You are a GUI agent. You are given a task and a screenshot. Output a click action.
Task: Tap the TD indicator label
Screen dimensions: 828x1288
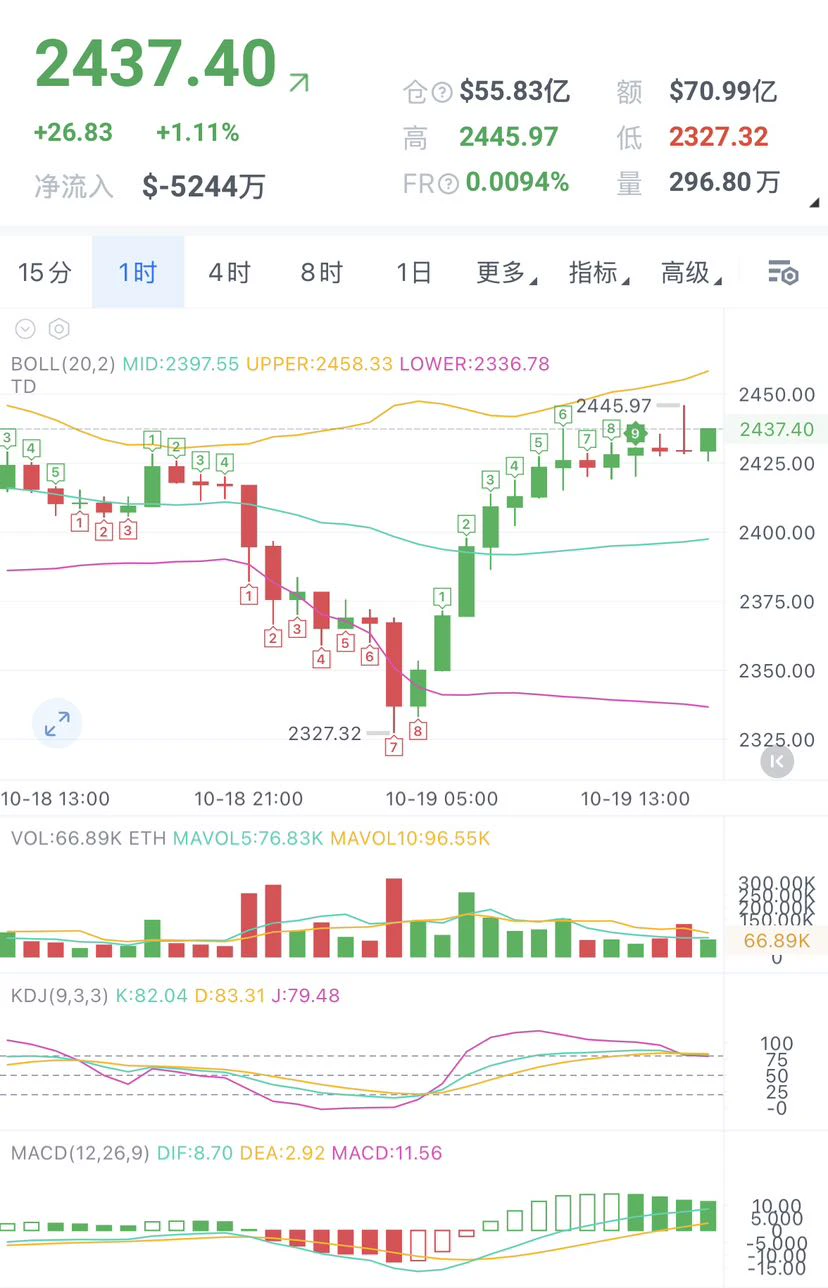pos(23,386)
